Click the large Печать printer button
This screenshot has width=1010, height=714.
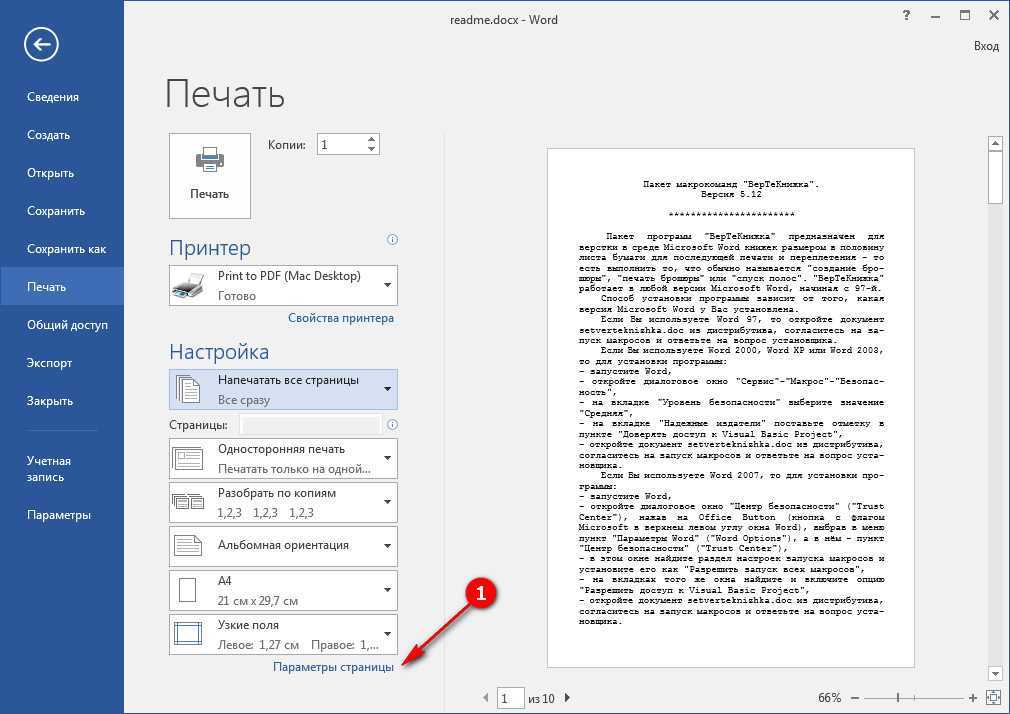tap(210, 176)
